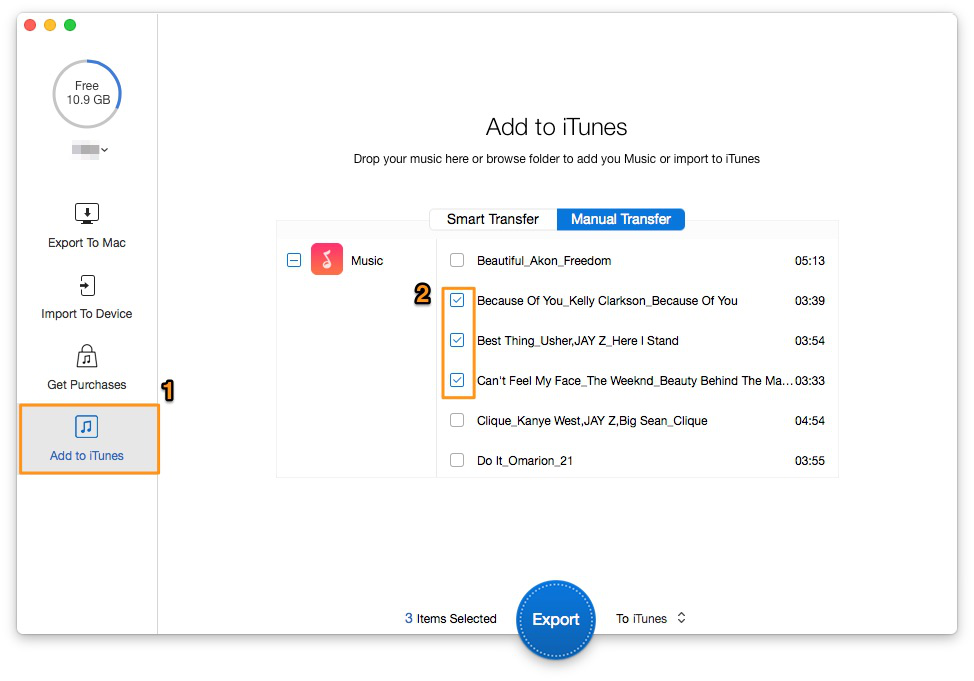Maximize the window with green button

pyautogui.click(x=70, y=25)
